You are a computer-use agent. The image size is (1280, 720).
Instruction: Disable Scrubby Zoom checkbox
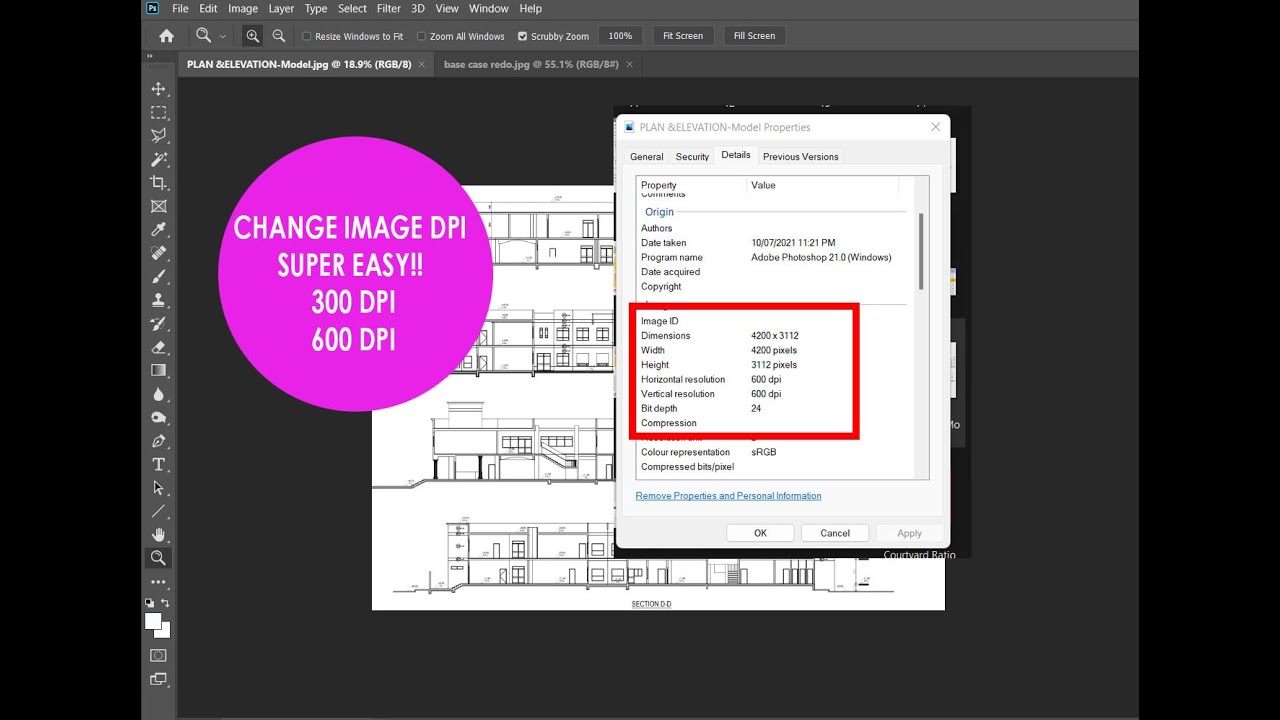522,36
